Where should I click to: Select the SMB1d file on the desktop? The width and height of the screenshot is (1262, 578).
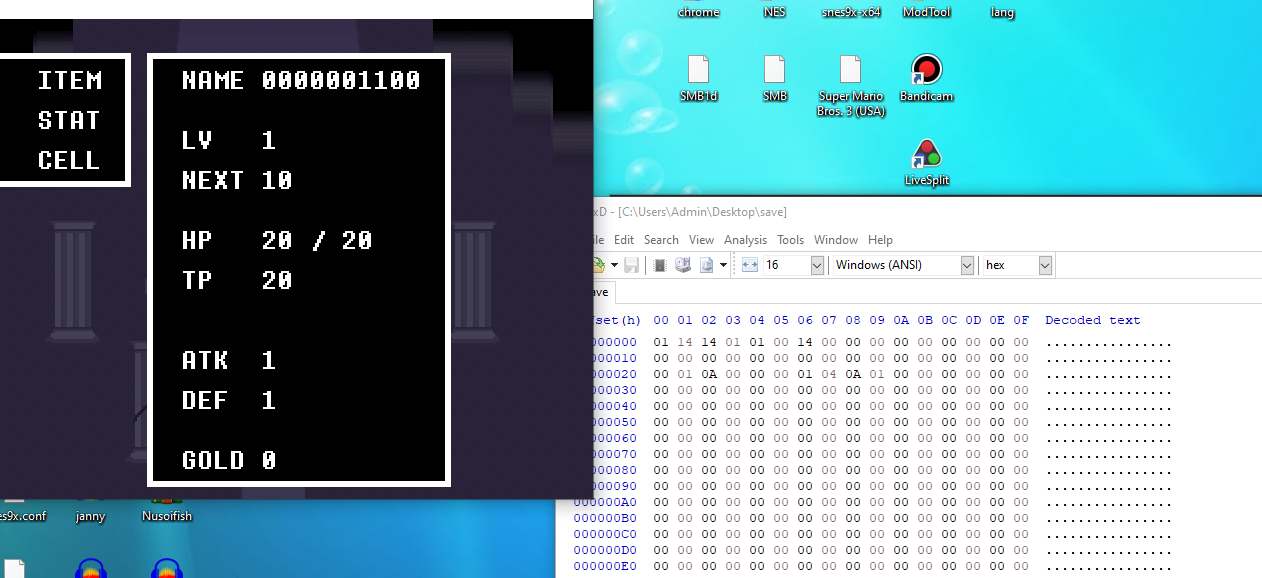tap(699, 78)
